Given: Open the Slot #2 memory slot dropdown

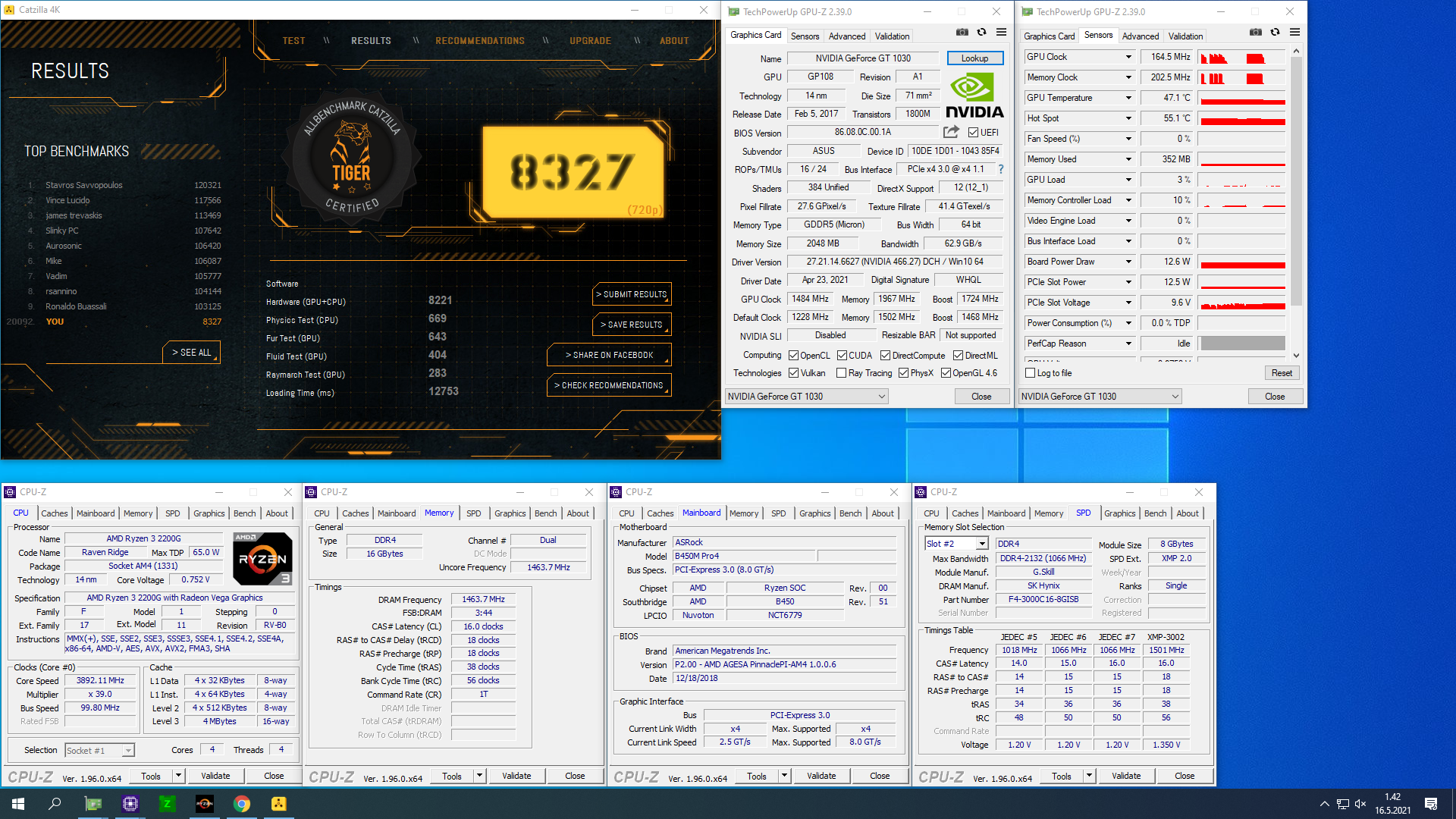Looking at the screenshot, I should (x=956, y=544).
